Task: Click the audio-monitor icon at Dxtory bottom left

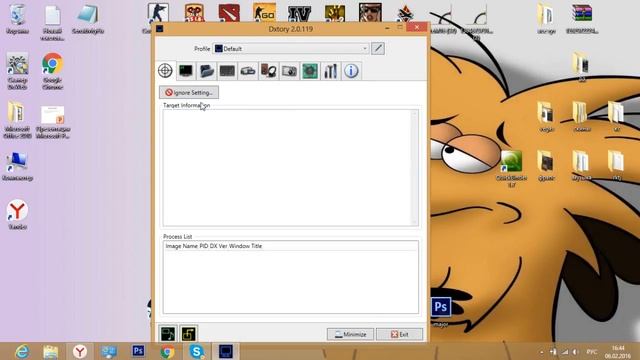Action: (x=168, y=333)
